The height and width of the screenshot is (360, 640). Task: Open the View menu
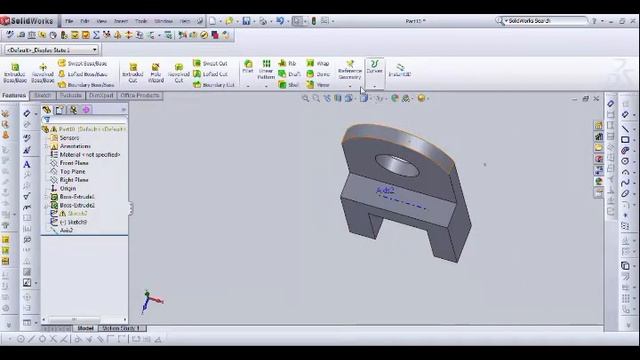pos(101,21)
